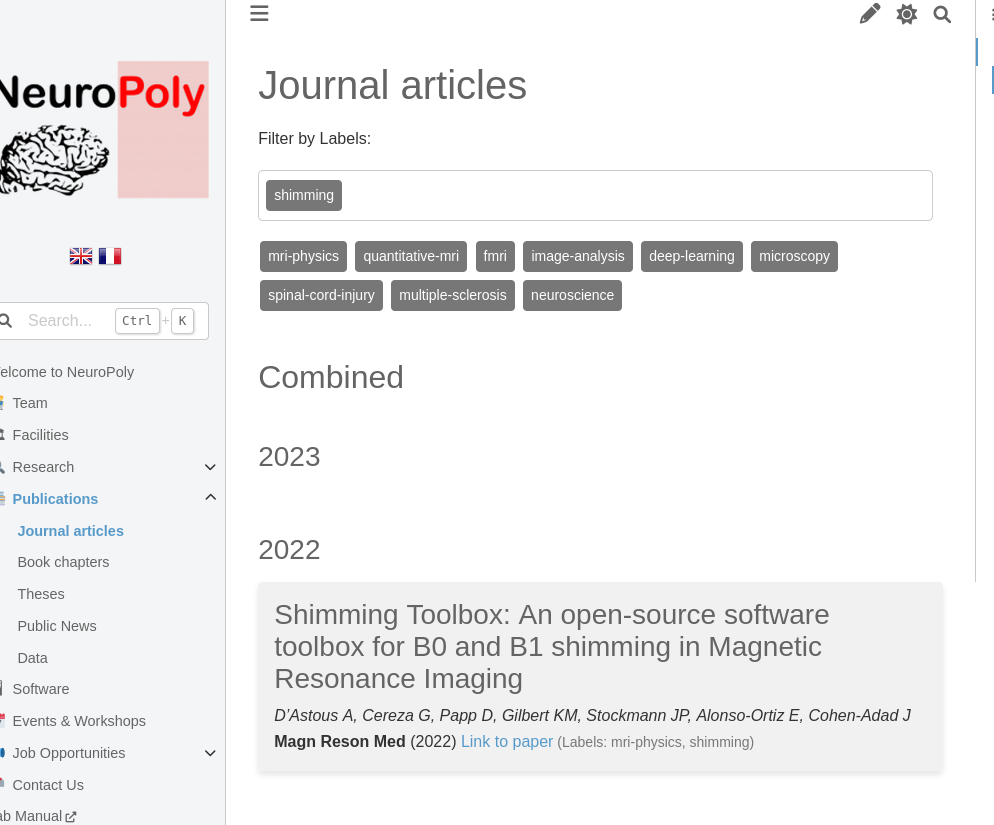Expand the Job Opportunities section
994x825 pixels.
pos(210,753)
